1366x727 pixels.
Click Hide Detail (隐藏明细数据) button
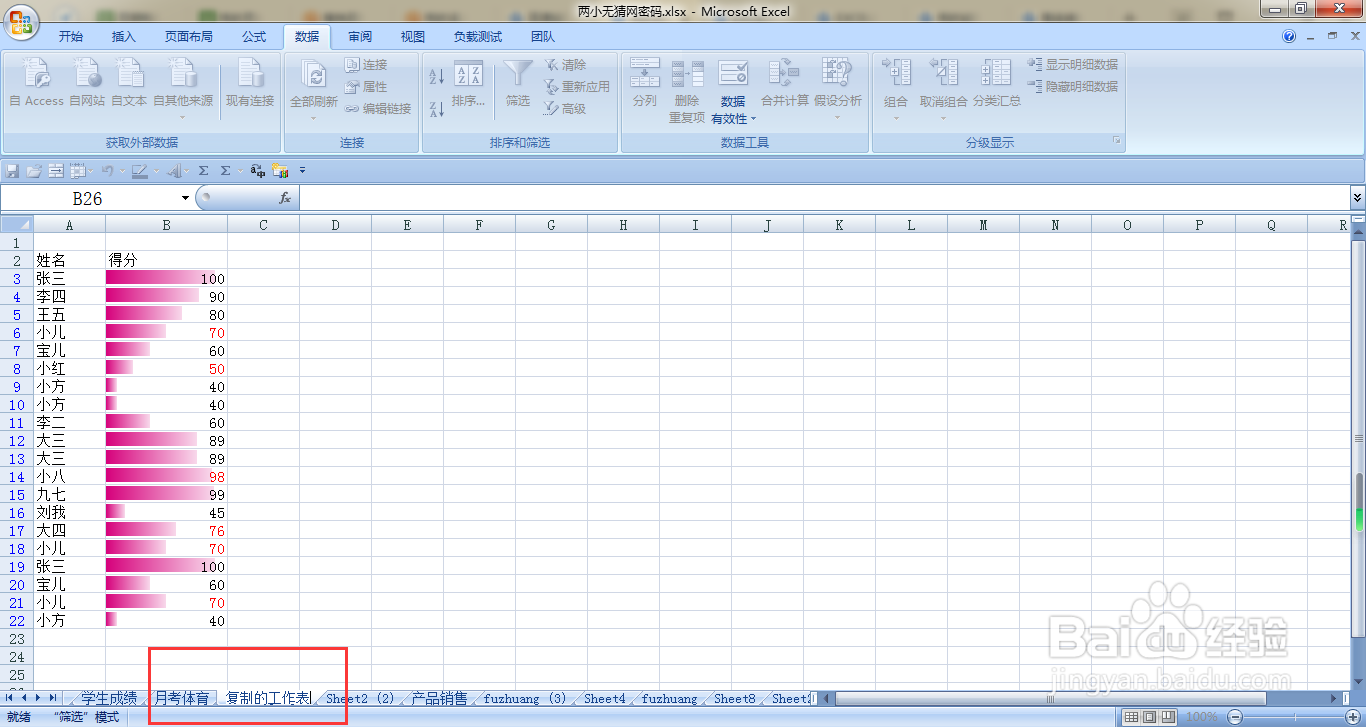pyautogui.click(x=1073, y=87)
